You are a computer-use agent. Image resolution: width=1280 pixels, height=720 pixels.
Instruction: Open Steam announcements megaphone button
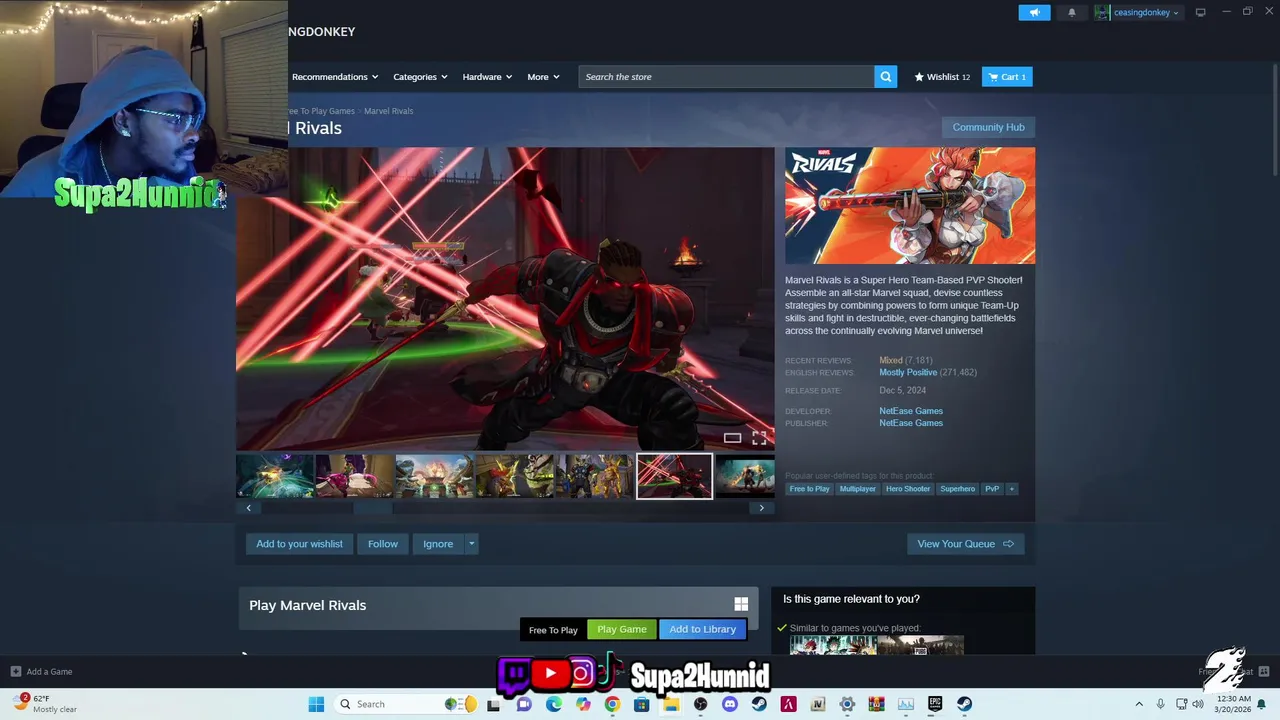coord(1034,13)
